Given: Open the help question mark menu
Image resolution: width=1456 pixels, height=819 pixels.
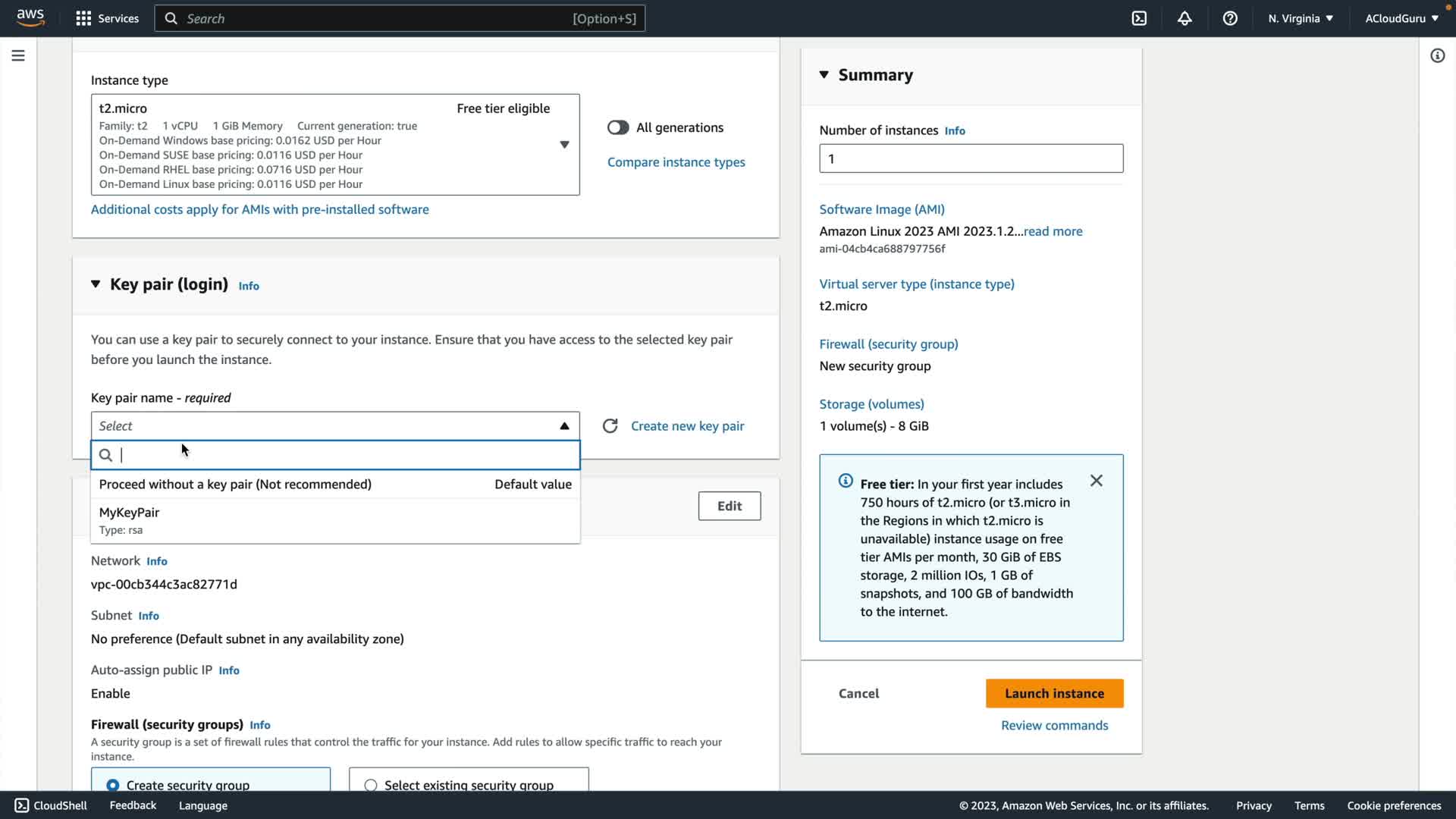Looking at the screenshot, I should (1230, 18).
